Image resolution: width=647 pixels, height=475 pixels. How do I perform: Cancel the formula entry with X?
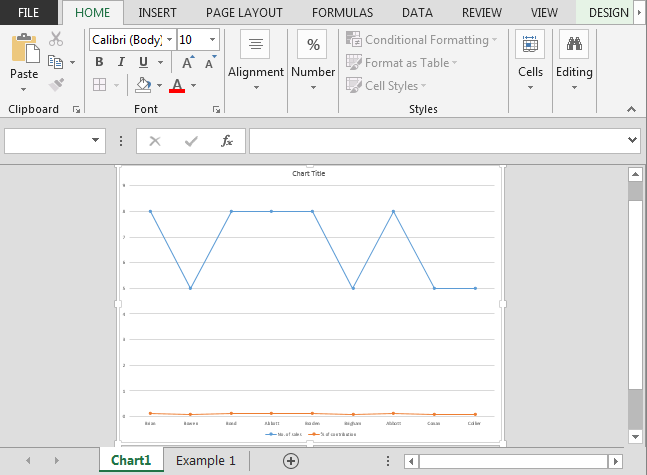(x=155, y=141)
